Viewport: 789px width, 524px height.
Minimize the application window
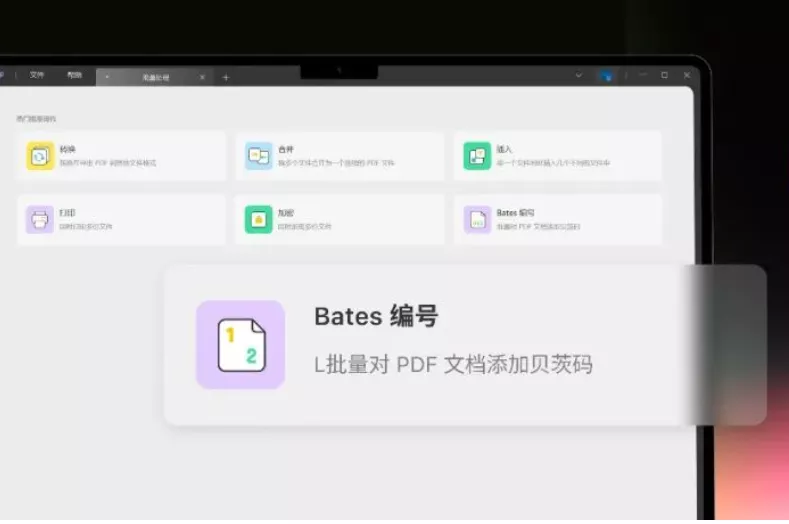pyautogui.click(x=643, y=75)
